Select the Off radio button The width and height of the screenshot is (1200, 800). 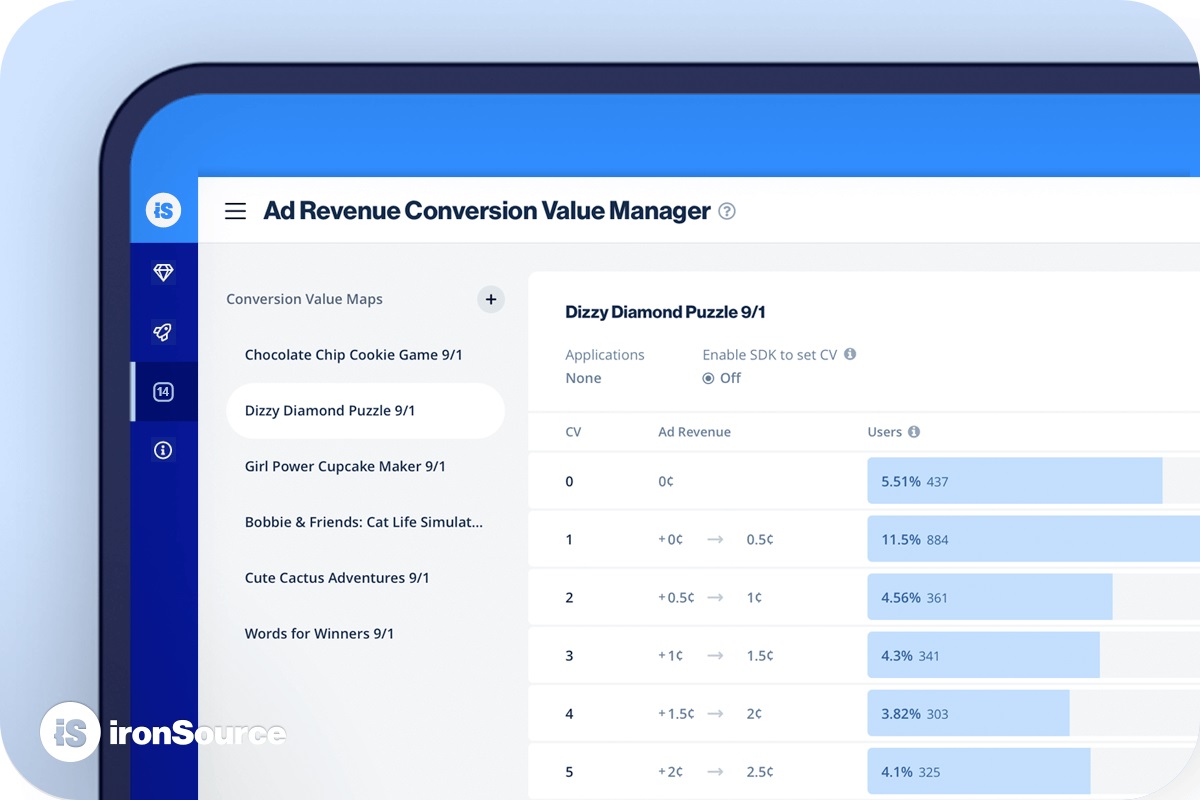pos(708,378)
